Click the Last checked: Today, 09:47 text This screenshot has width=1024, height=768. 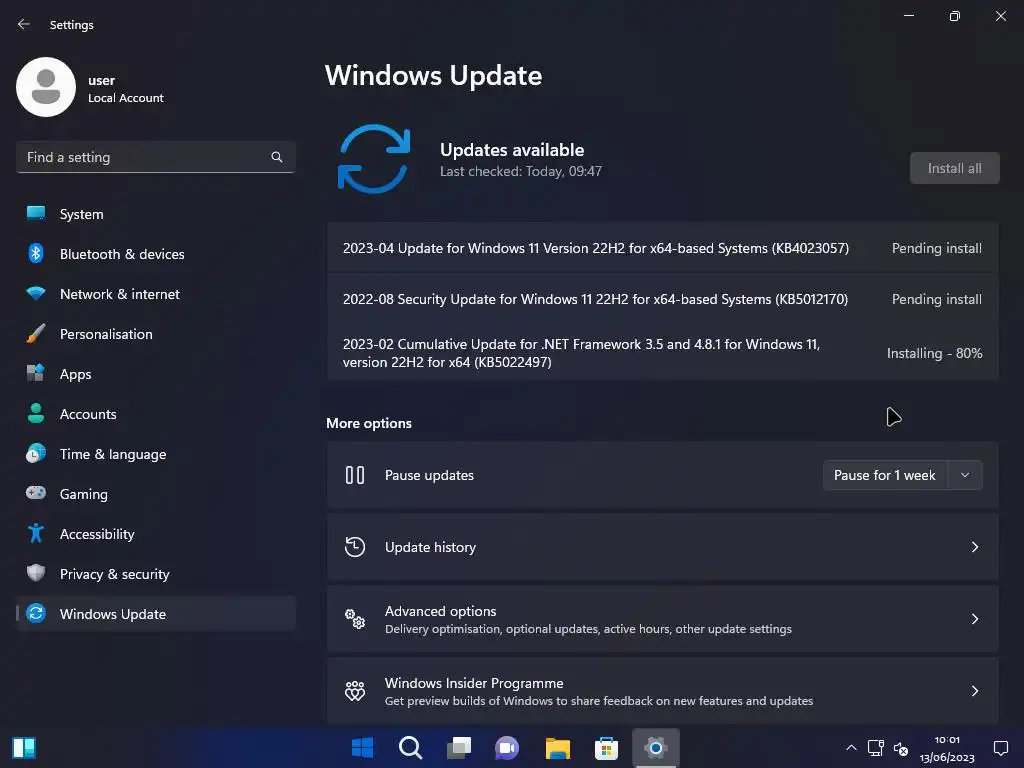[x=520, y=171]
